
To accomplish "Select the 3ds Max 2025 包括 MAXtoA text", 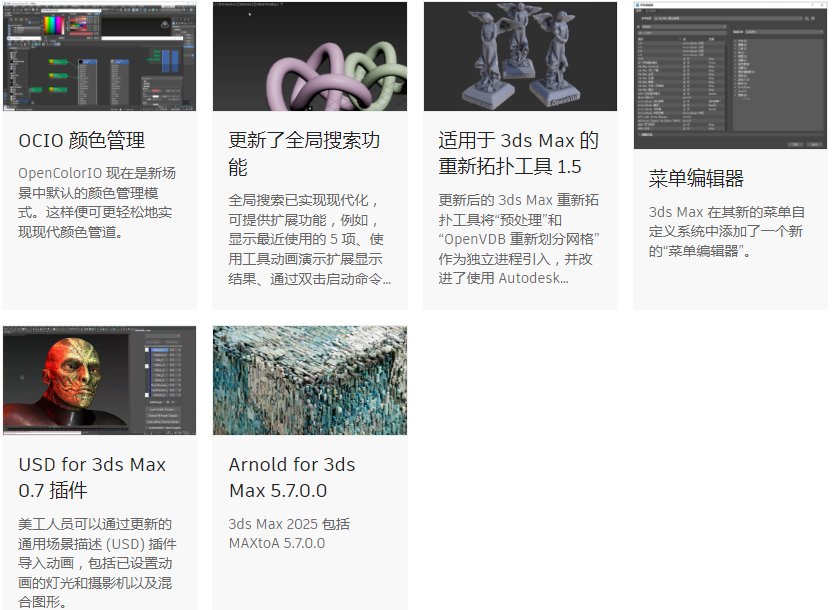I will click(289, 533).
